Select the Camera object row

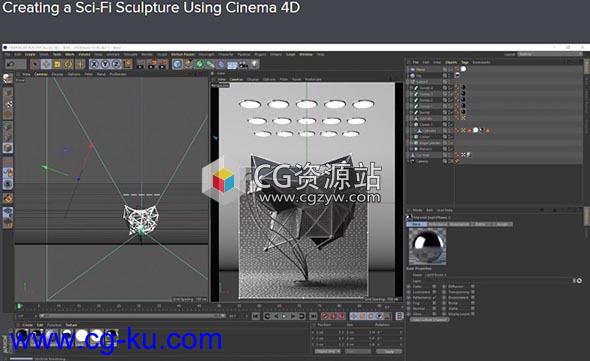pos(423,161)
